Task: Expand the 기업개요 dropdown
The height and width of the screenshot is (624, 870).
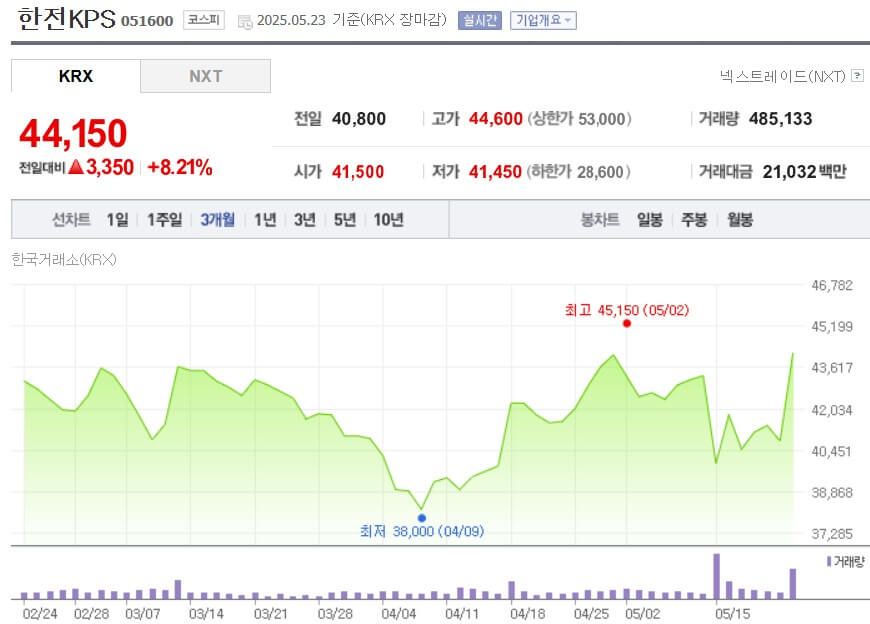Action: click(x=543, y=21)
